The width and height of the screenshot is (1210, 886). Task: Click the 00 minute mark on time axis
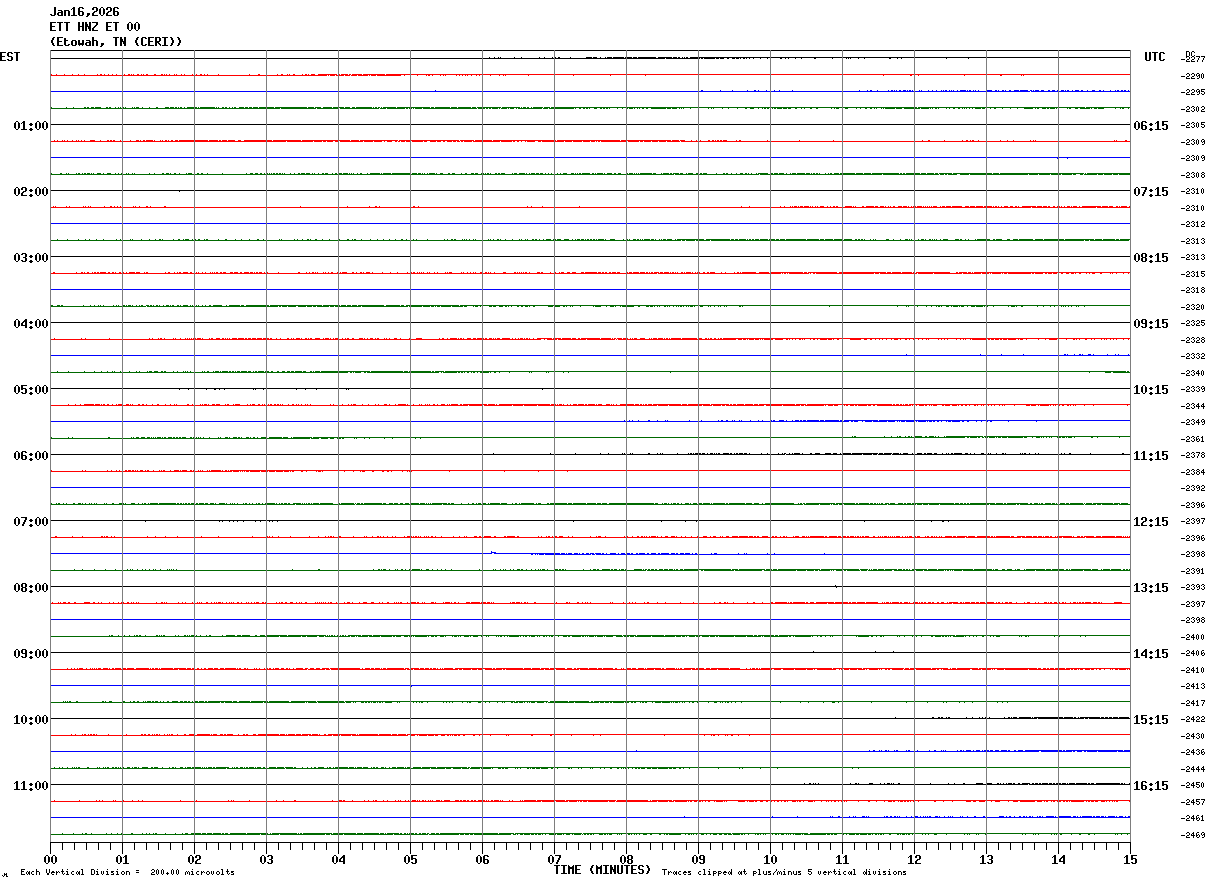51,859
